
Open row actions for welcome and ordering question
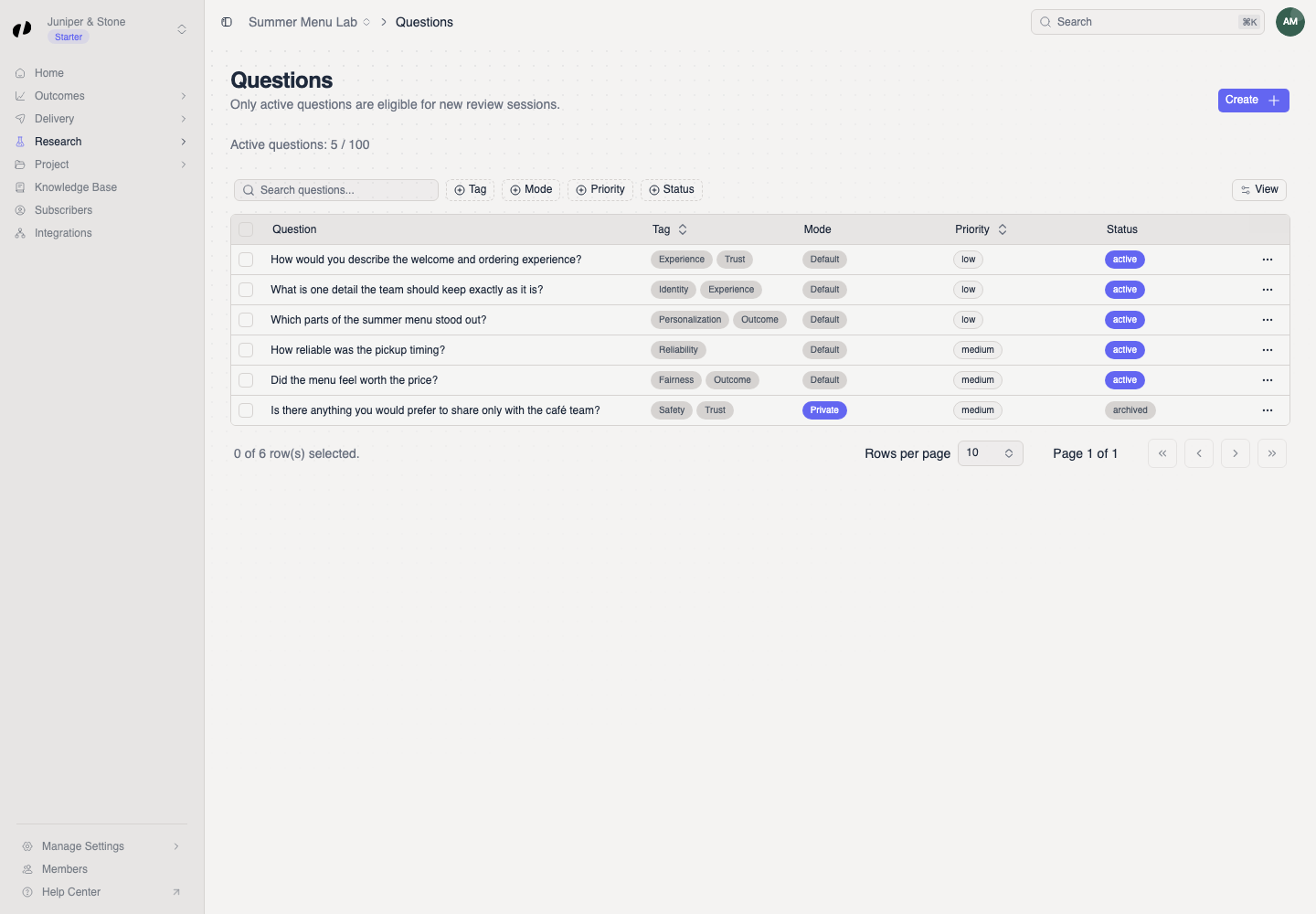point(1268,260)
